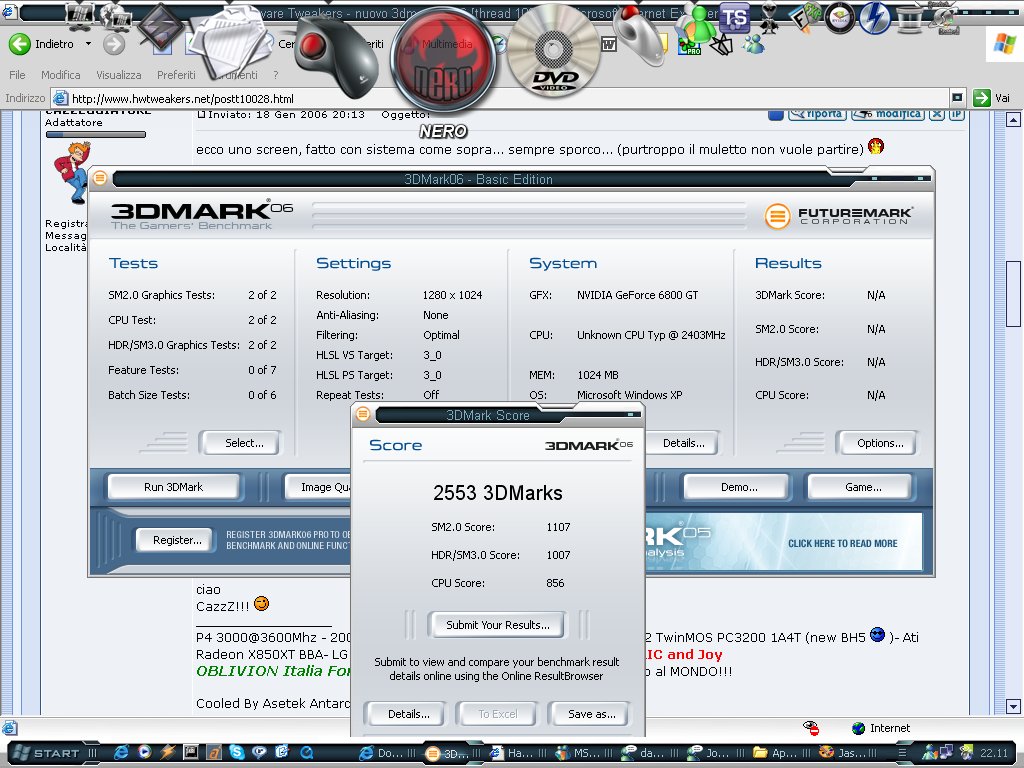Click the forum user rank progress bar
Viewport: 1024px width, 768px height.
(x=95, y=135)
